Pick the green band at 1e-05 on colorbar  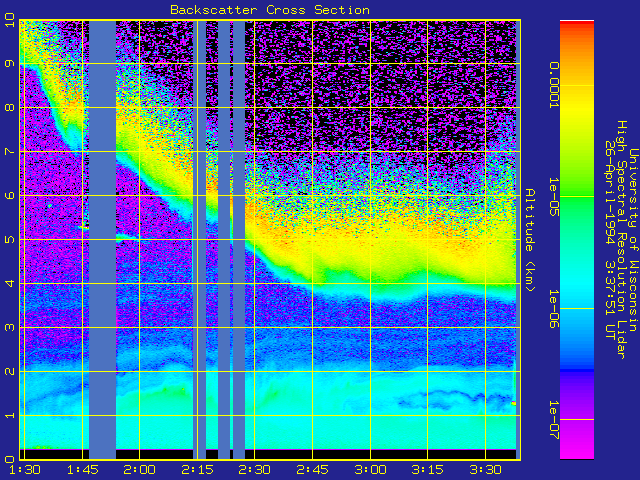[577, 194]
